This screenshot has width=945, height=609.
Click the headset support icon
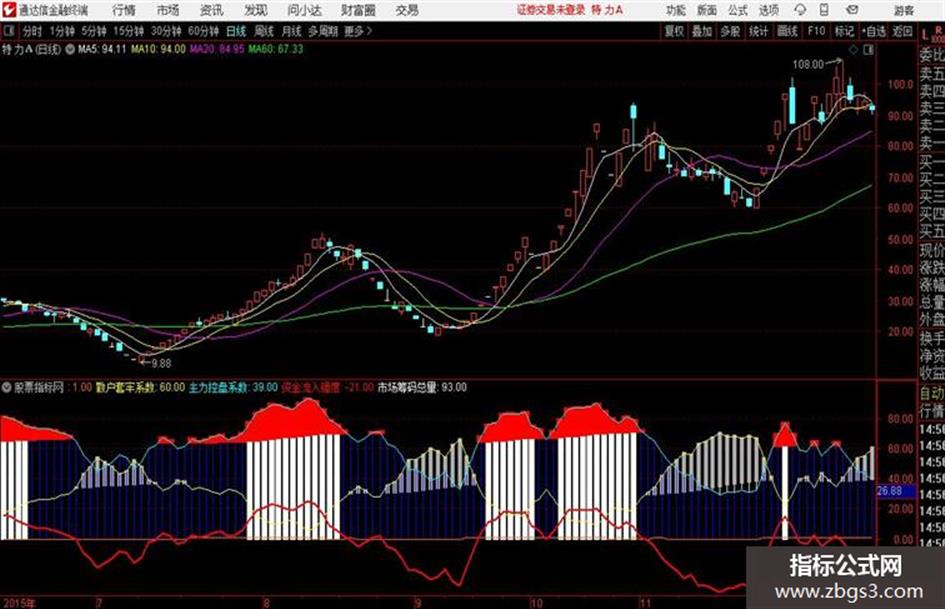[800, 10]
